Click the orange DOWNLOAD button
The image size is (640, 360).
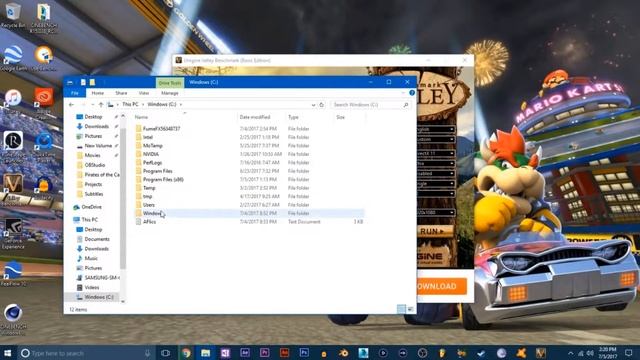click(x=442, y=286)
